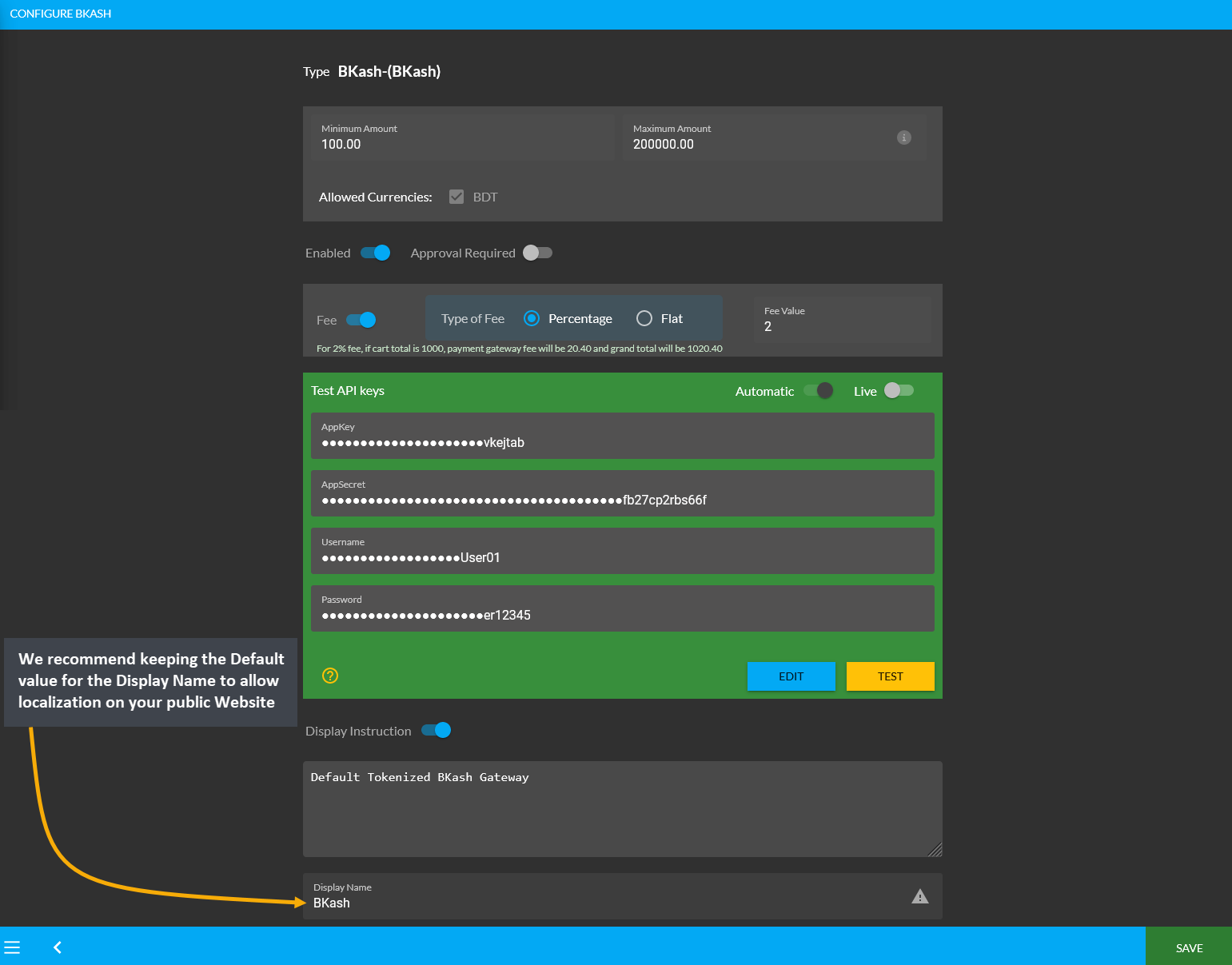The height and width of the screenshot is (965, 1232).
Task: Click the AppSecret field
Action: [x=623, y=493]
